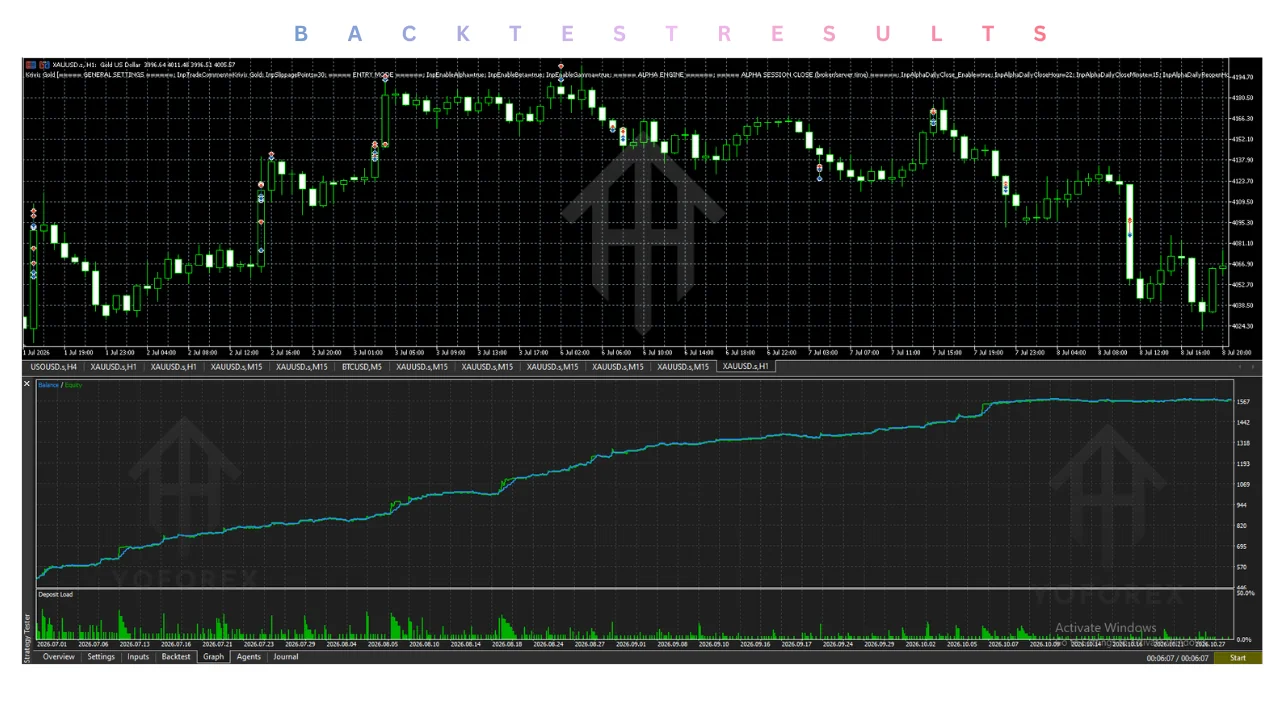Select the USOUSD.s,H4 chart tab
The height and width of the screenshot is (720, 1280).
(x=55, y=367)
